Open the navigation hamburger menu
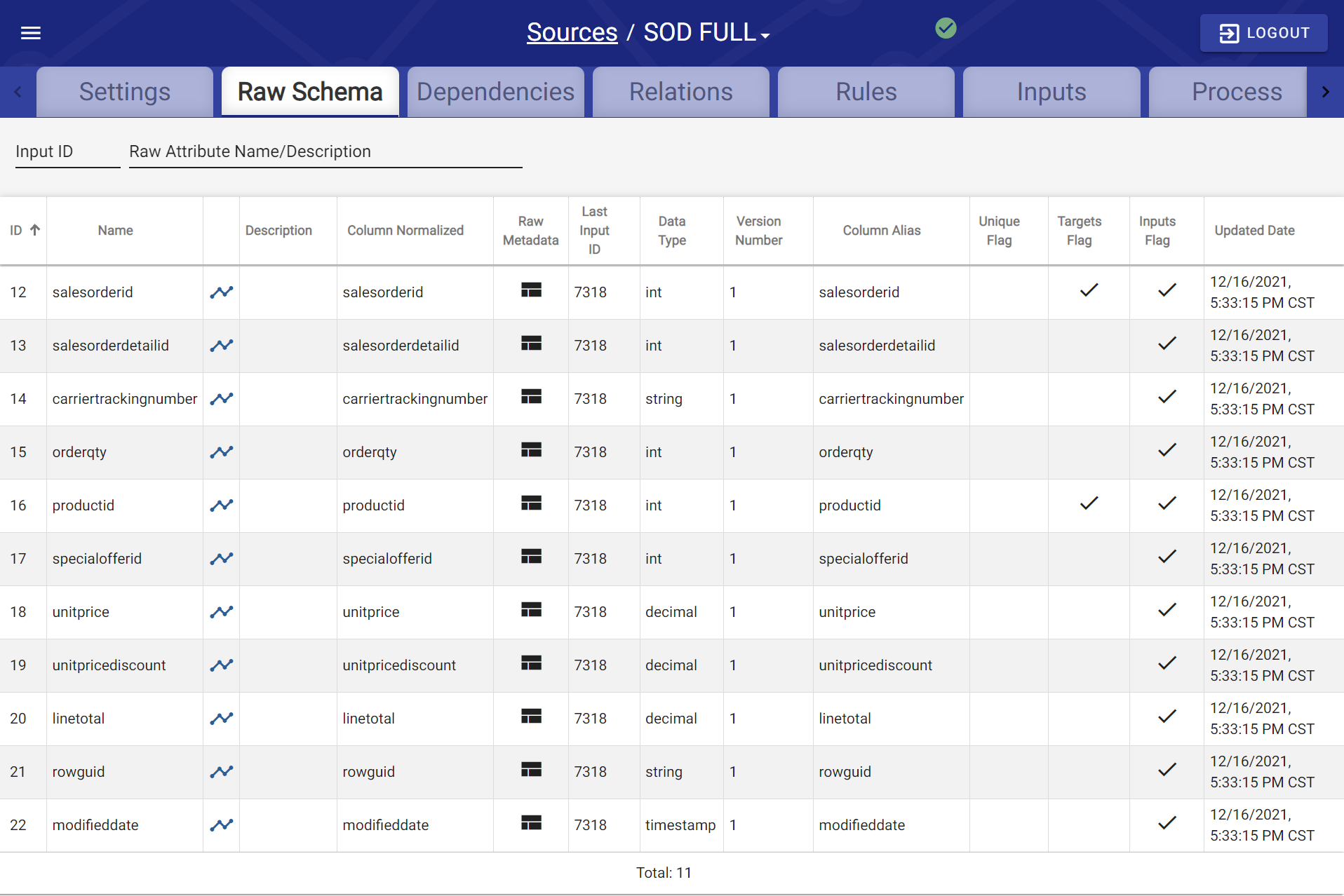1344x896 pixels. pos(31,32)
